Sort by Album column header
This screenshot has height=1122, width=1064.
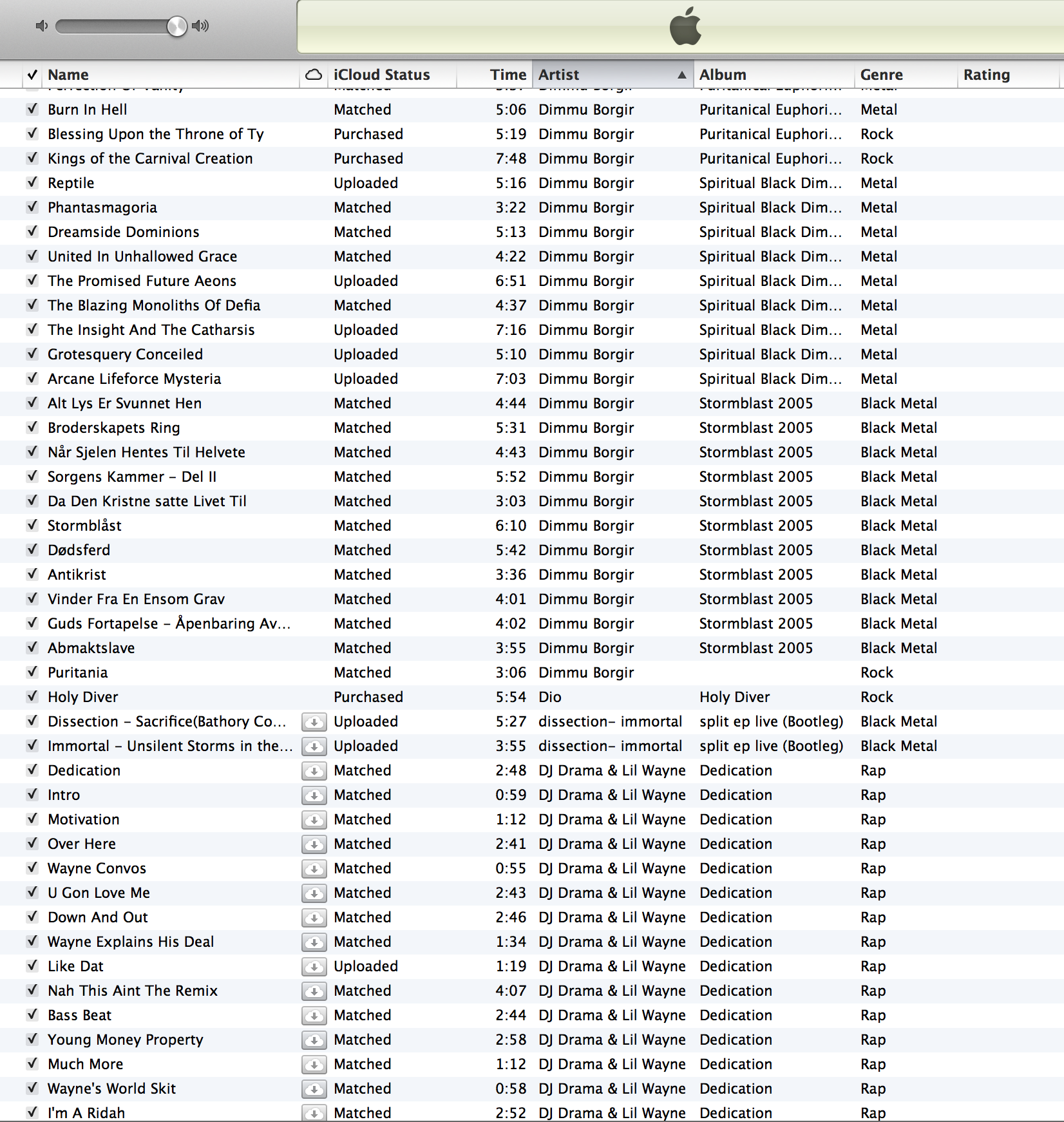coord(774,75)
